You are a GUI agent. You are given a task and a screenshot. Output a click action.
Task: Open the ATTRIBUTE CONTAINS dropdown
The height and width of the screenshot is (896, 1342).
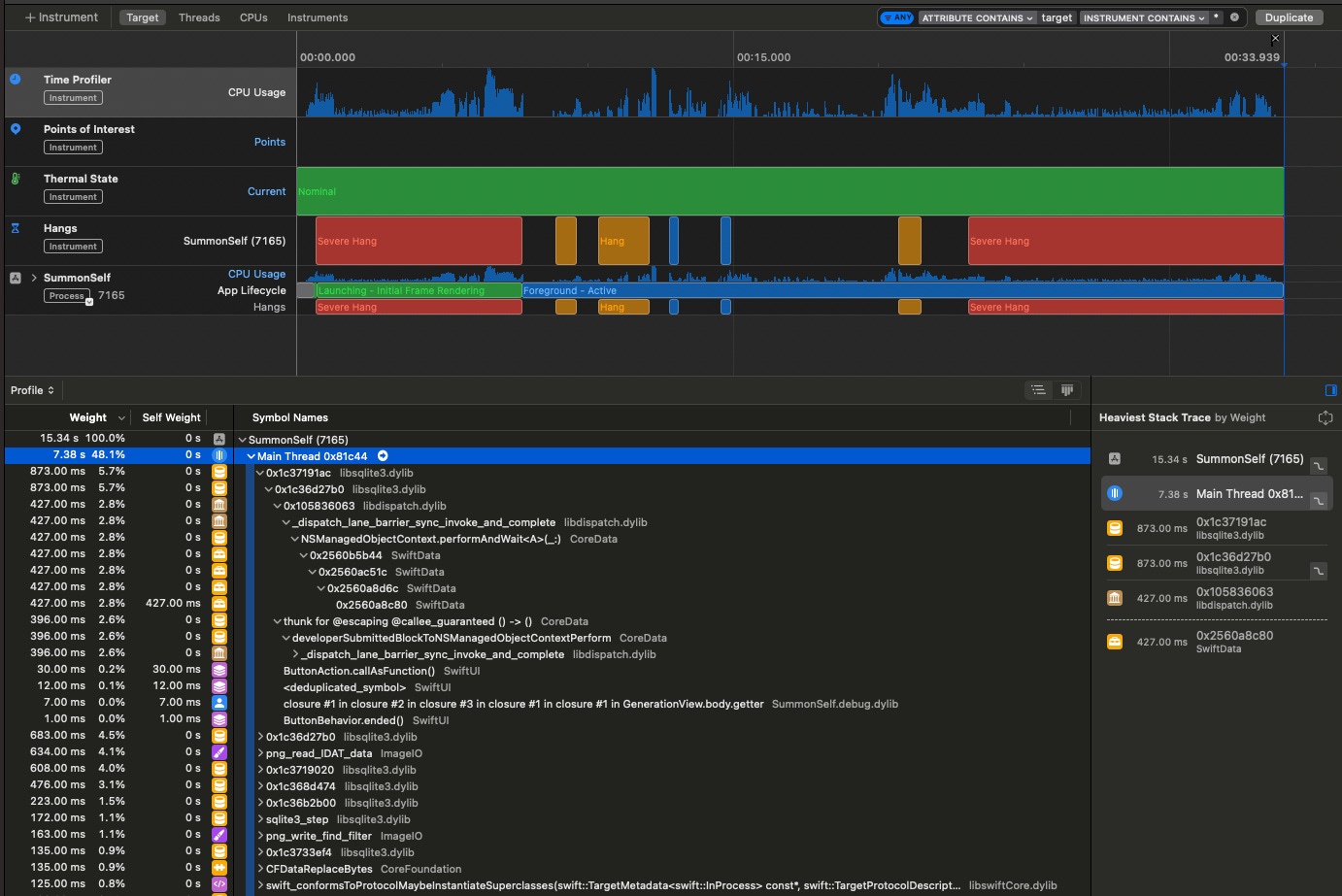tap(977, 17)
